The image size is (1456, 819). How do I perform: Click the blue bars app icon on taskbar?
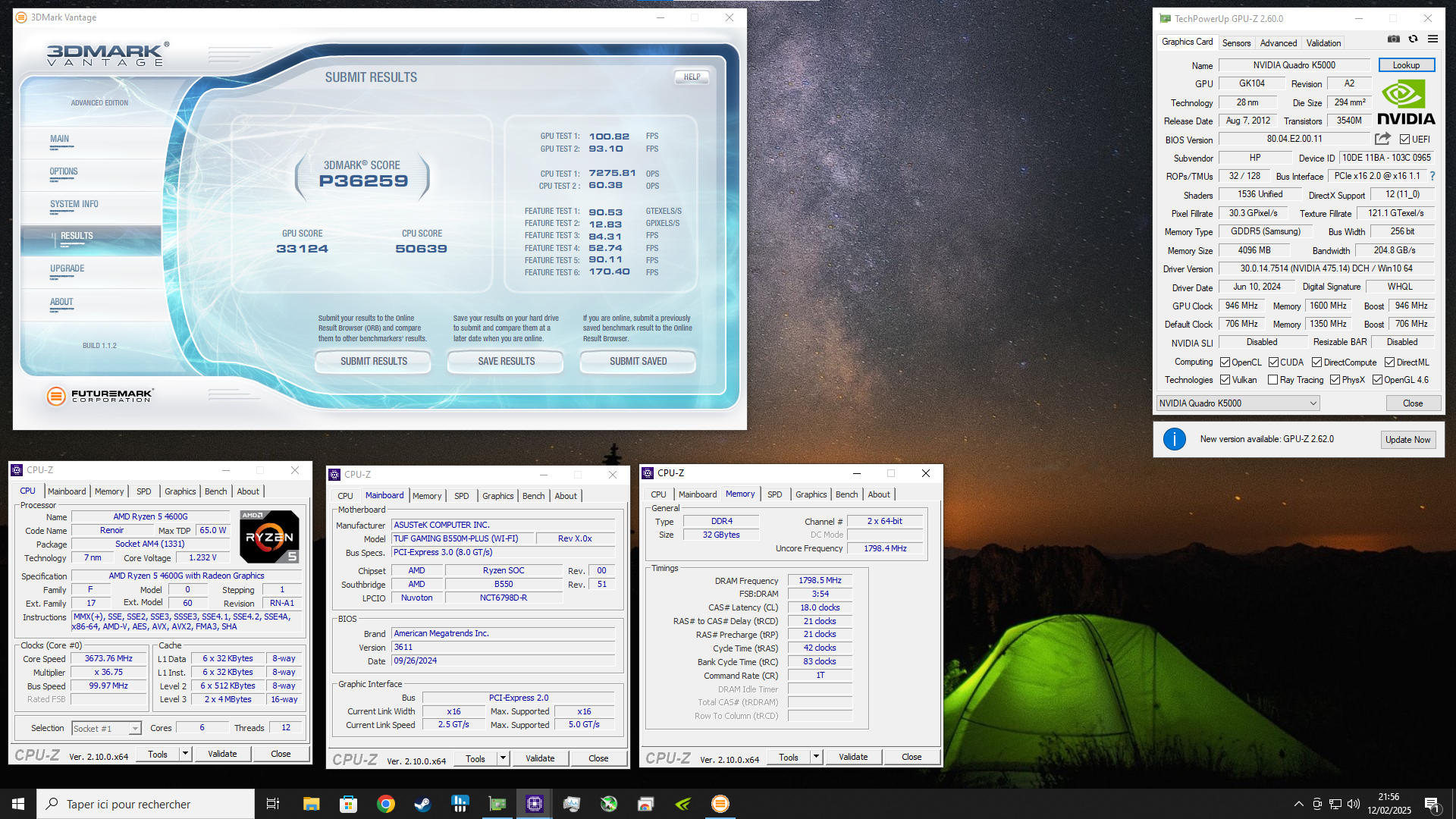pyautogui.click(x=460, y=804)
